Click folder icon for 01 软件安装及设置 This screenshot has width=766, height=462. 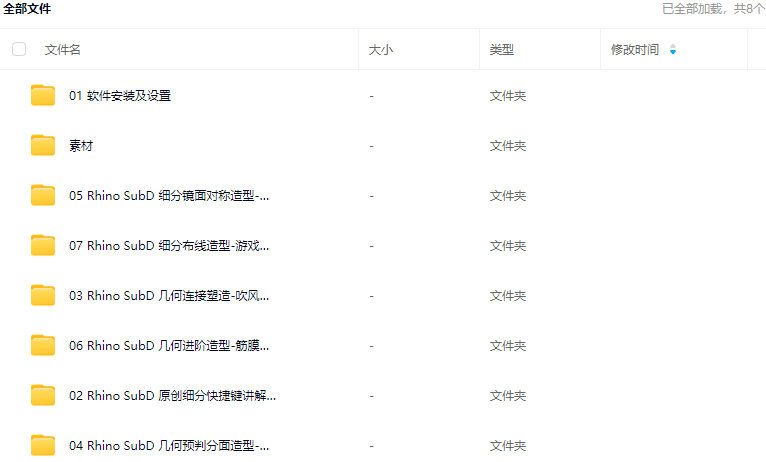pos(43,96)
